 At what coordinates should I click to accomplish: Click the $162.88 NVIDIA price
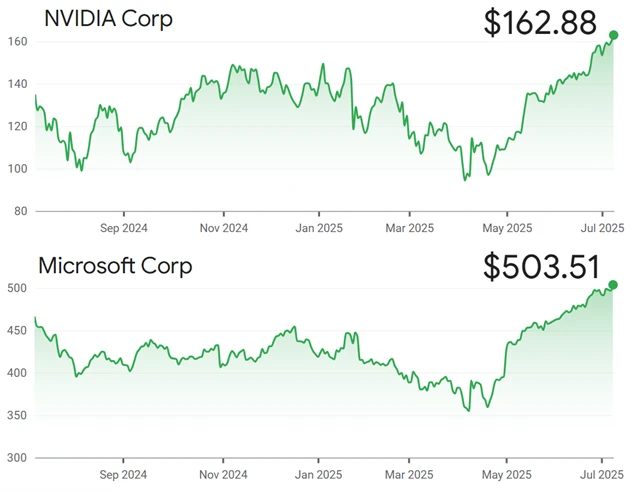tap(539, 22)
